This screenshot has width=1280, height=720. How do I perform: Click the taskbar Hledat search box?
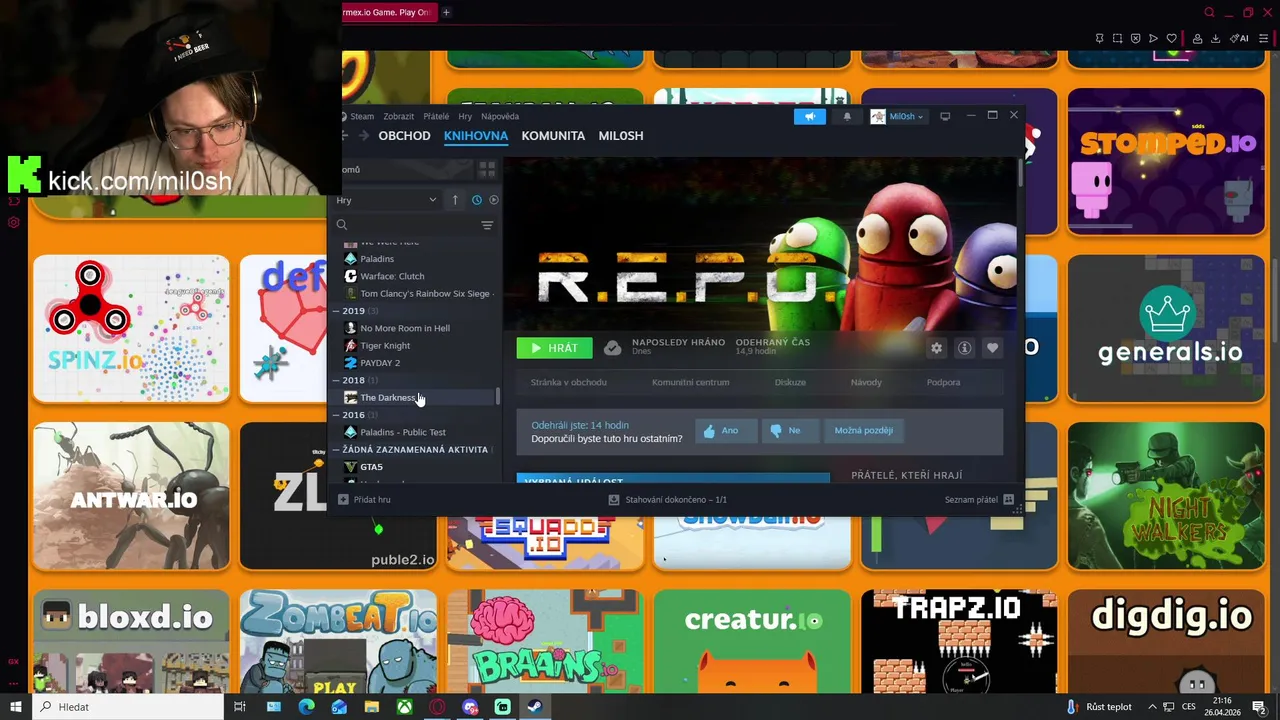pyautogui.click(x=128, y=707)
